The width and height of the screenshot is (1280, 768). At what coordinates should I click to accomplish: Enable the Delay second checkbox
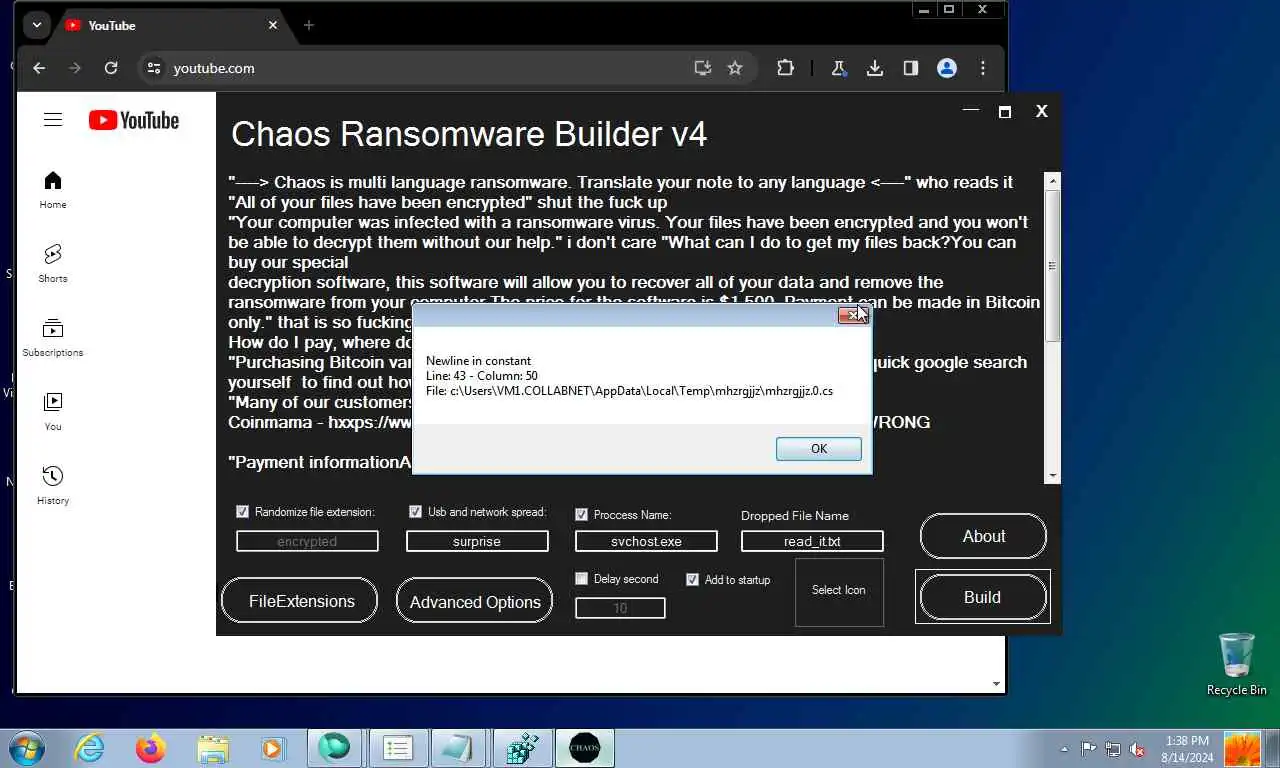point(581,578)
